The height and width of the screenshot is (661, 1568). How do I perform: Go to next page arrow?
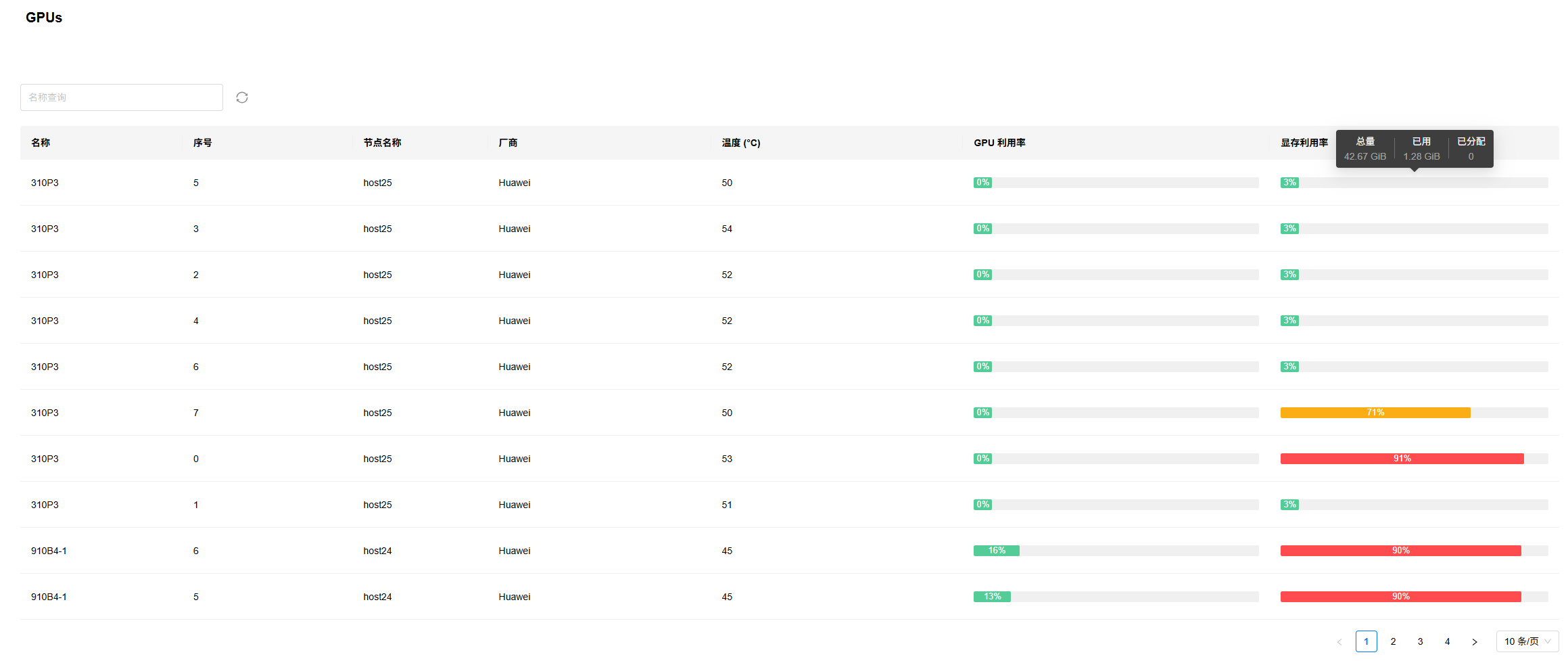[x=1474, y=641]
